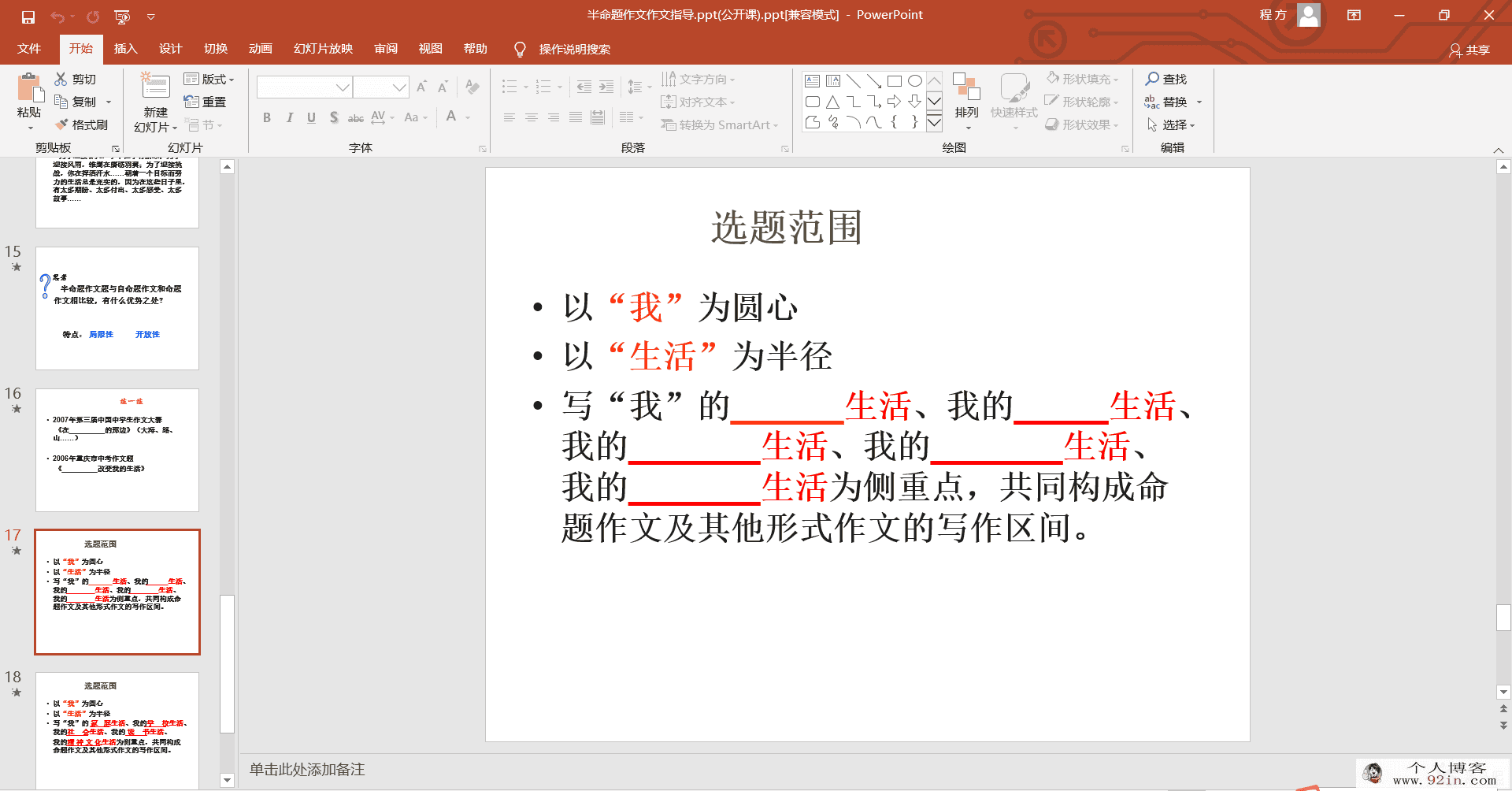Select the Text Box shape in gallery

click(813, 80)
